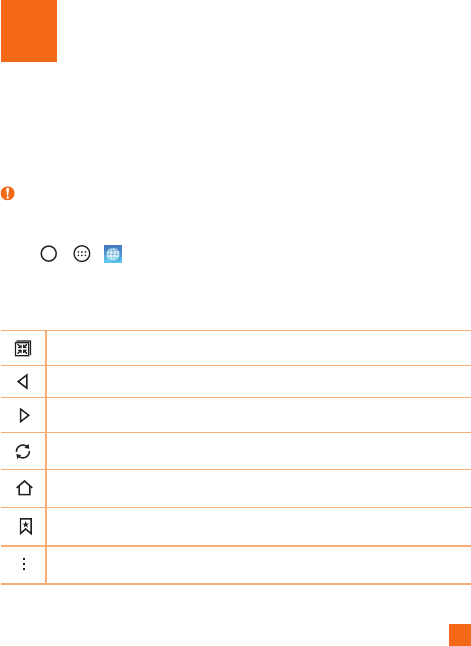Open the three-dot more options icon

24,564
